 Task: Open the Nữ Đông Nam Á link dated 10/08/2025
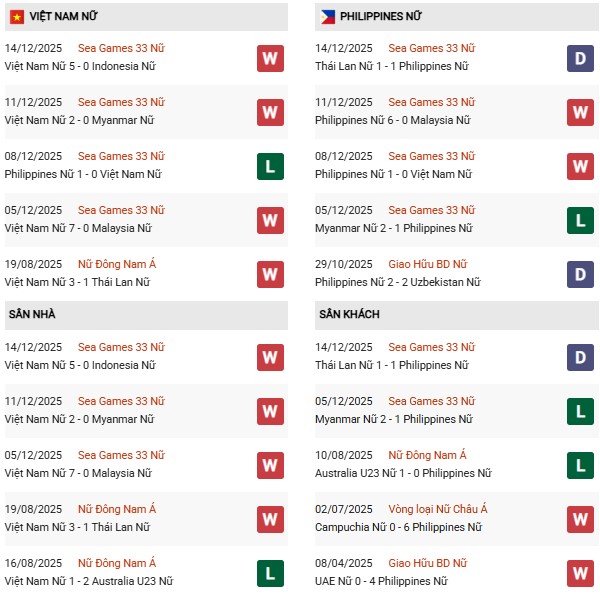coord(427,456)
